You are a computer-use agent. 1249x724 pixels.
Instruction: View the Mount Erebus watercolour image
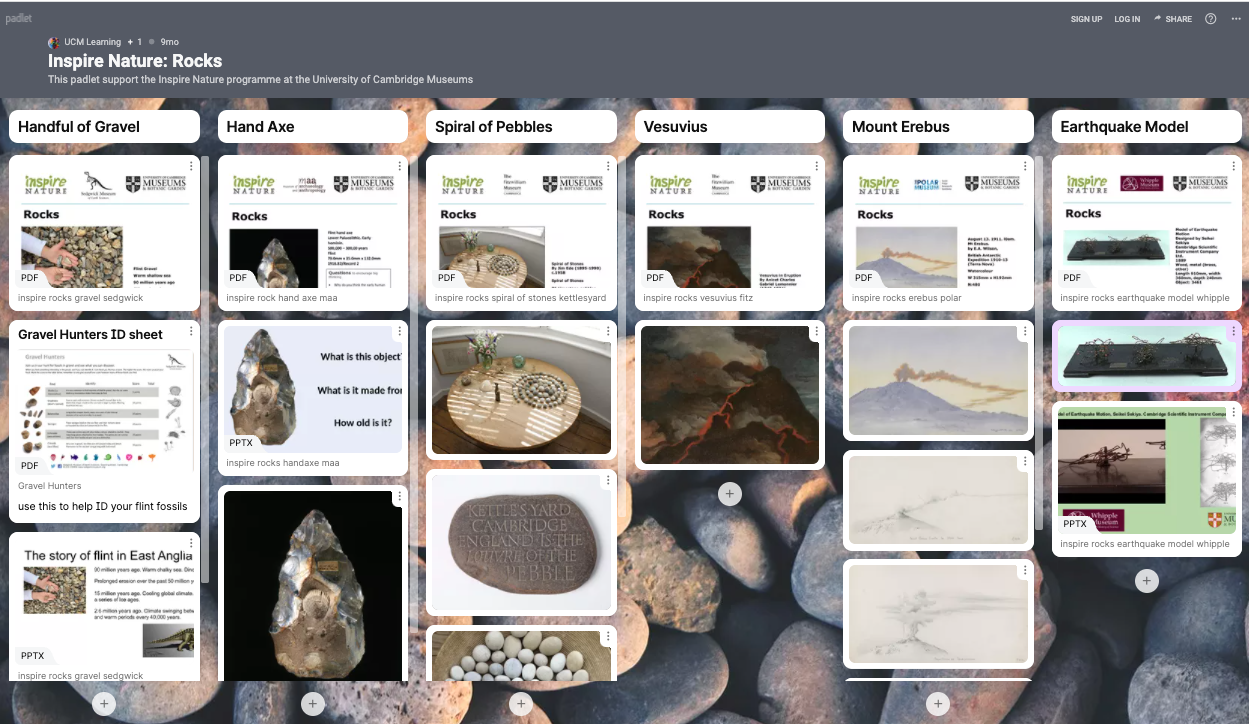pos(938,381)
